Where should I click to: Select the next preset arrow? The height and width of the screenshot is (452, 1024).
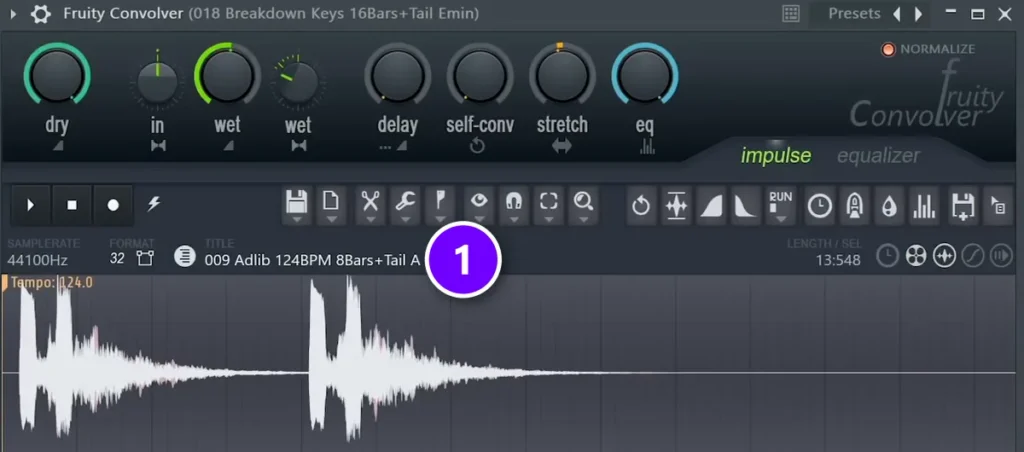(x=918, y=14)
